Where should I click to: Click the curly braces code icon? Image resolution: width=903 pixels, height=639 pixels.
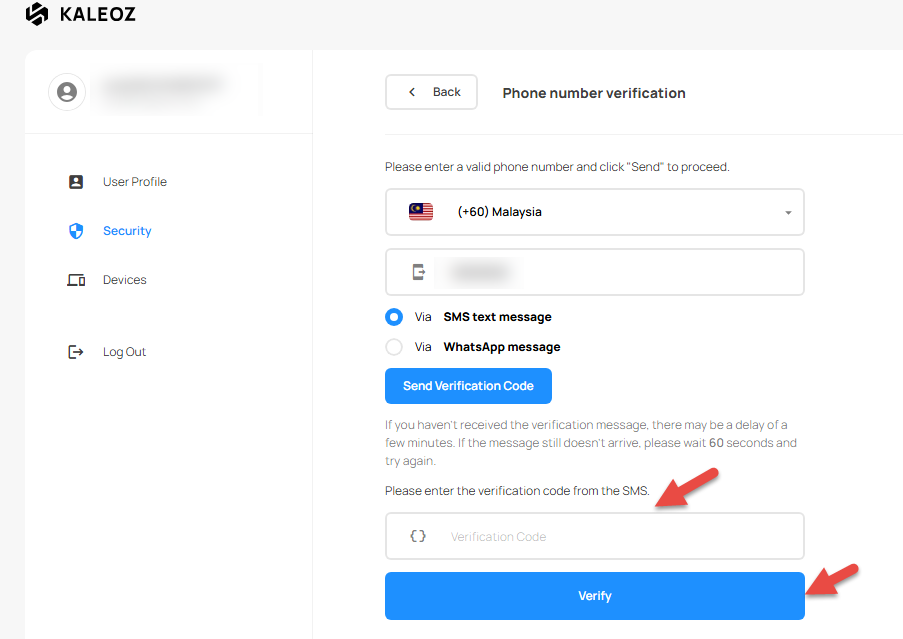tap(418, 536)
